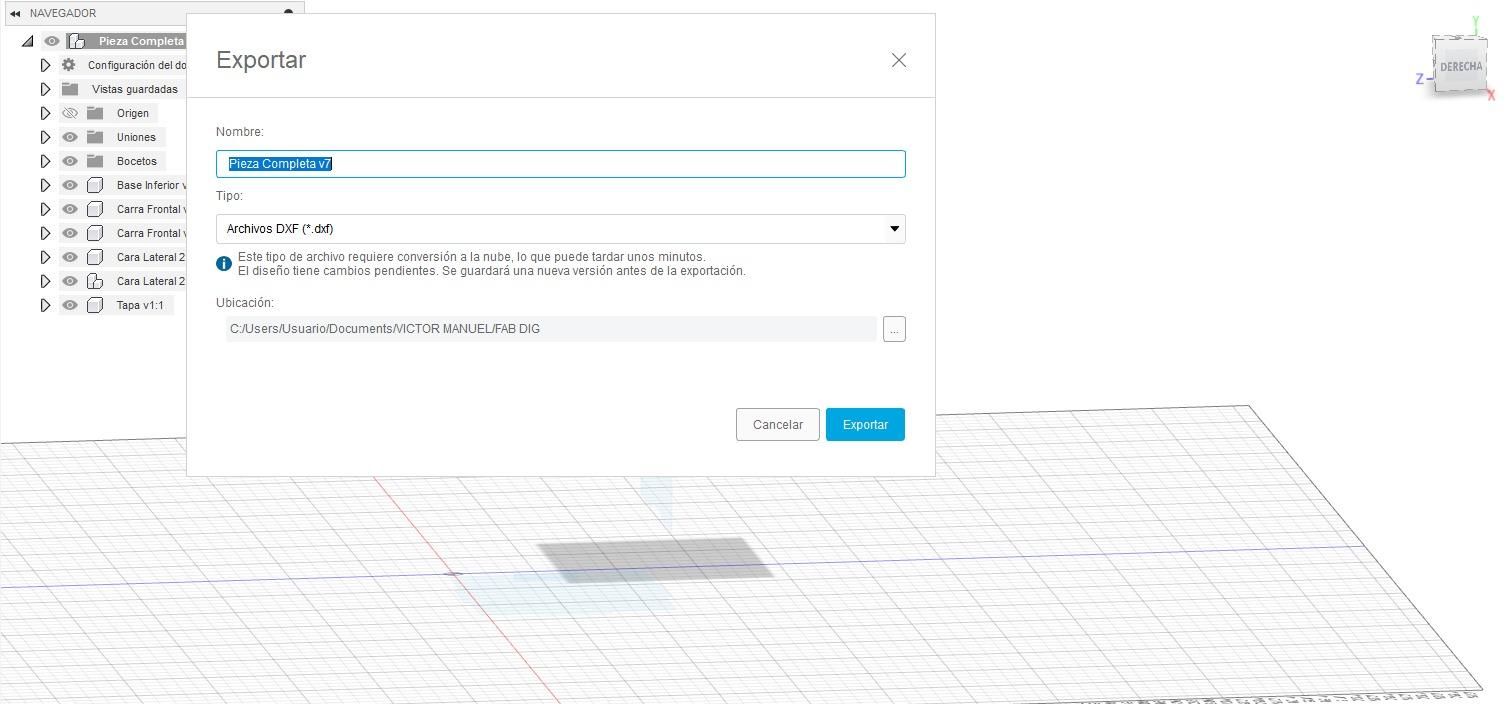This screenshot has height=704, width=1512.
Task: Collapse the Pieza Completa root node
Action: pyautogui.click(x=28, y=41)
